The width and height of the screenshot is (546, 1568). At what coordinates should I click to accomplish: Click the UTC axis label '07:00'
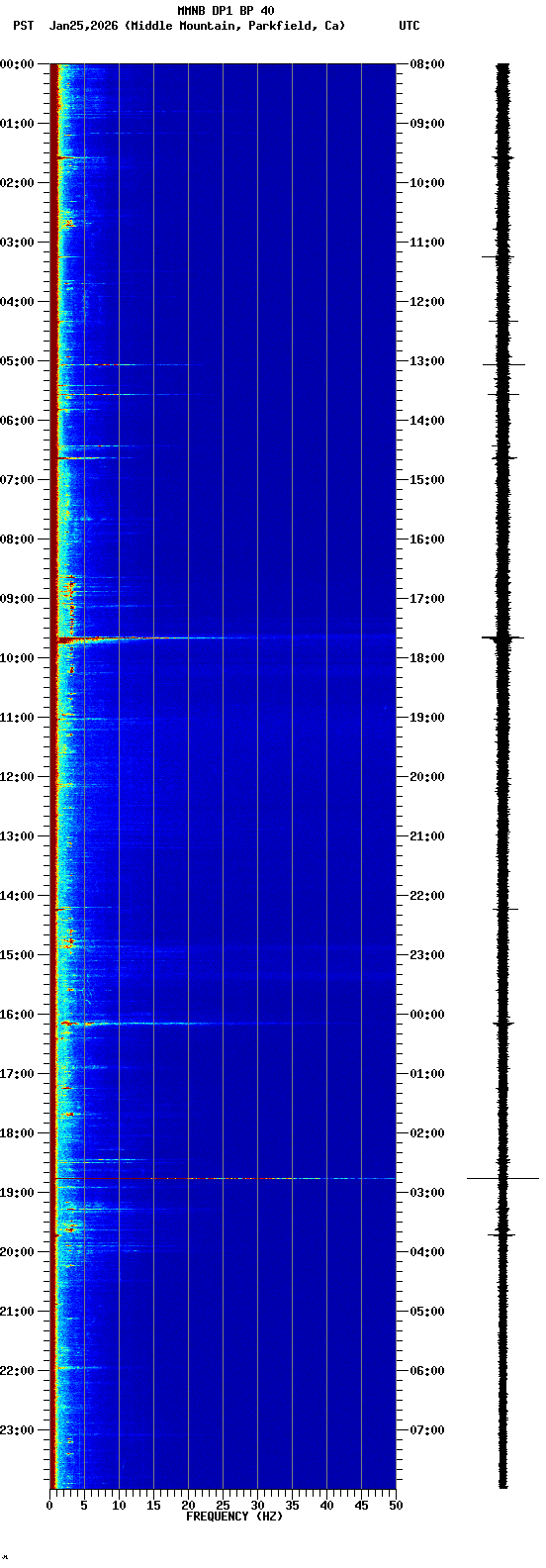427,1430
